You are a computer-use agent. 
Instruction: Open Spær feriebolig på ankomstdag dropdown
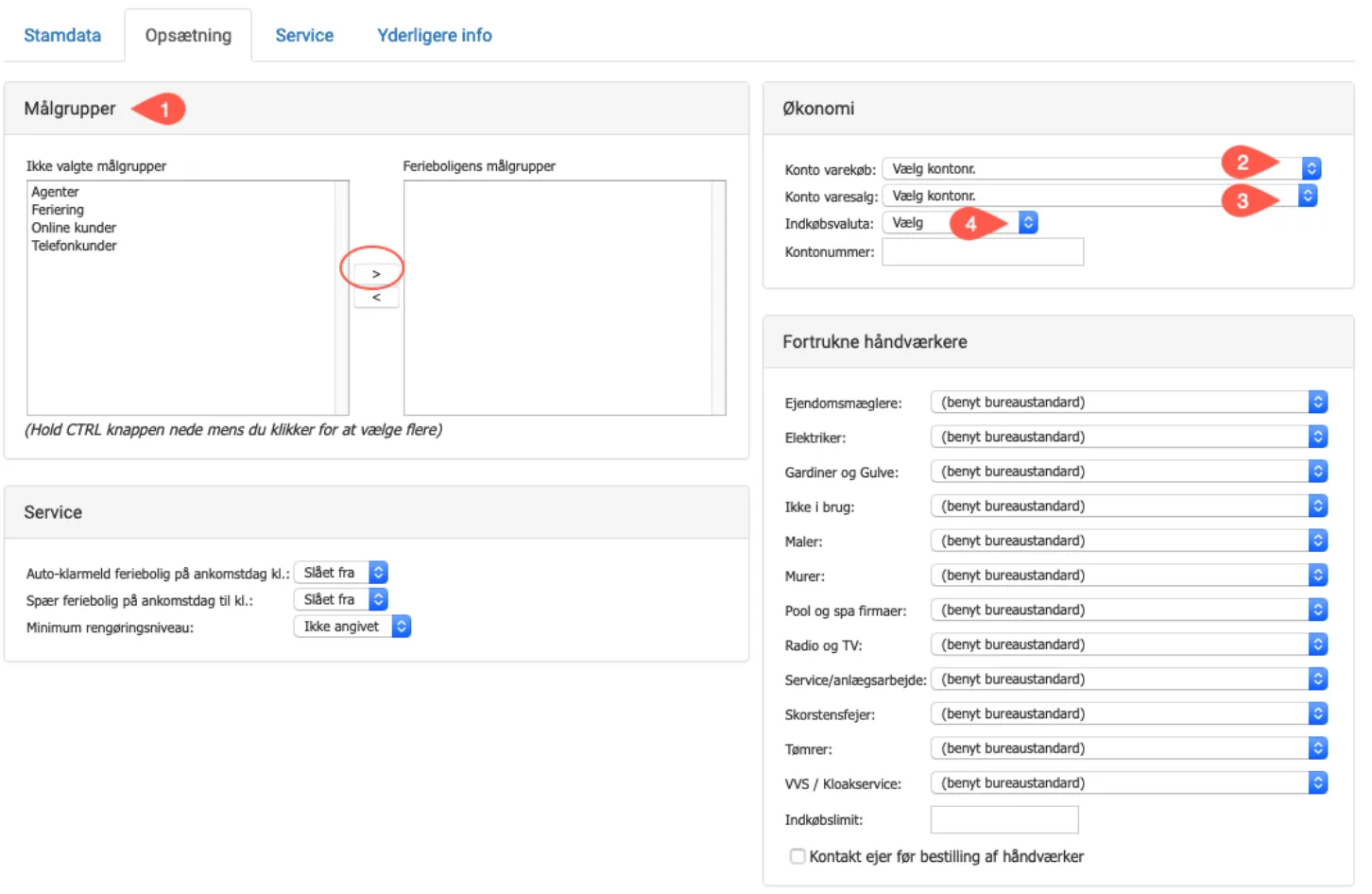(x=341, y=599)
